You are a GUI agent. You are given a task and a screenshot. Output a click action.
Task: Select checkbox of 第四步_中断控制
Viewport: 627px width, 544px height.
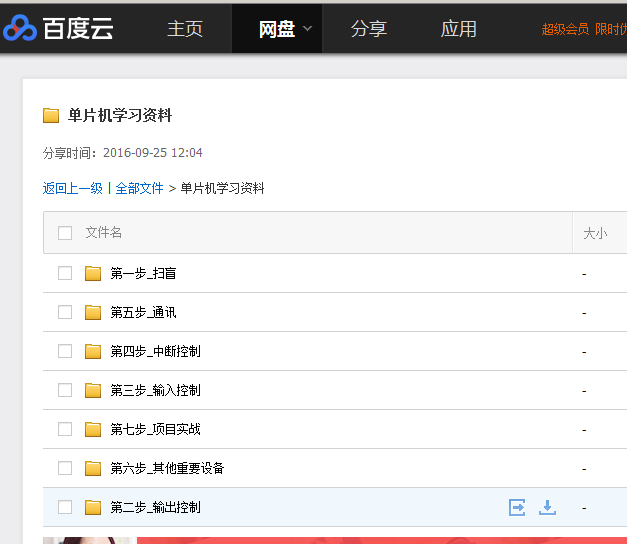[x=65, y=352]
